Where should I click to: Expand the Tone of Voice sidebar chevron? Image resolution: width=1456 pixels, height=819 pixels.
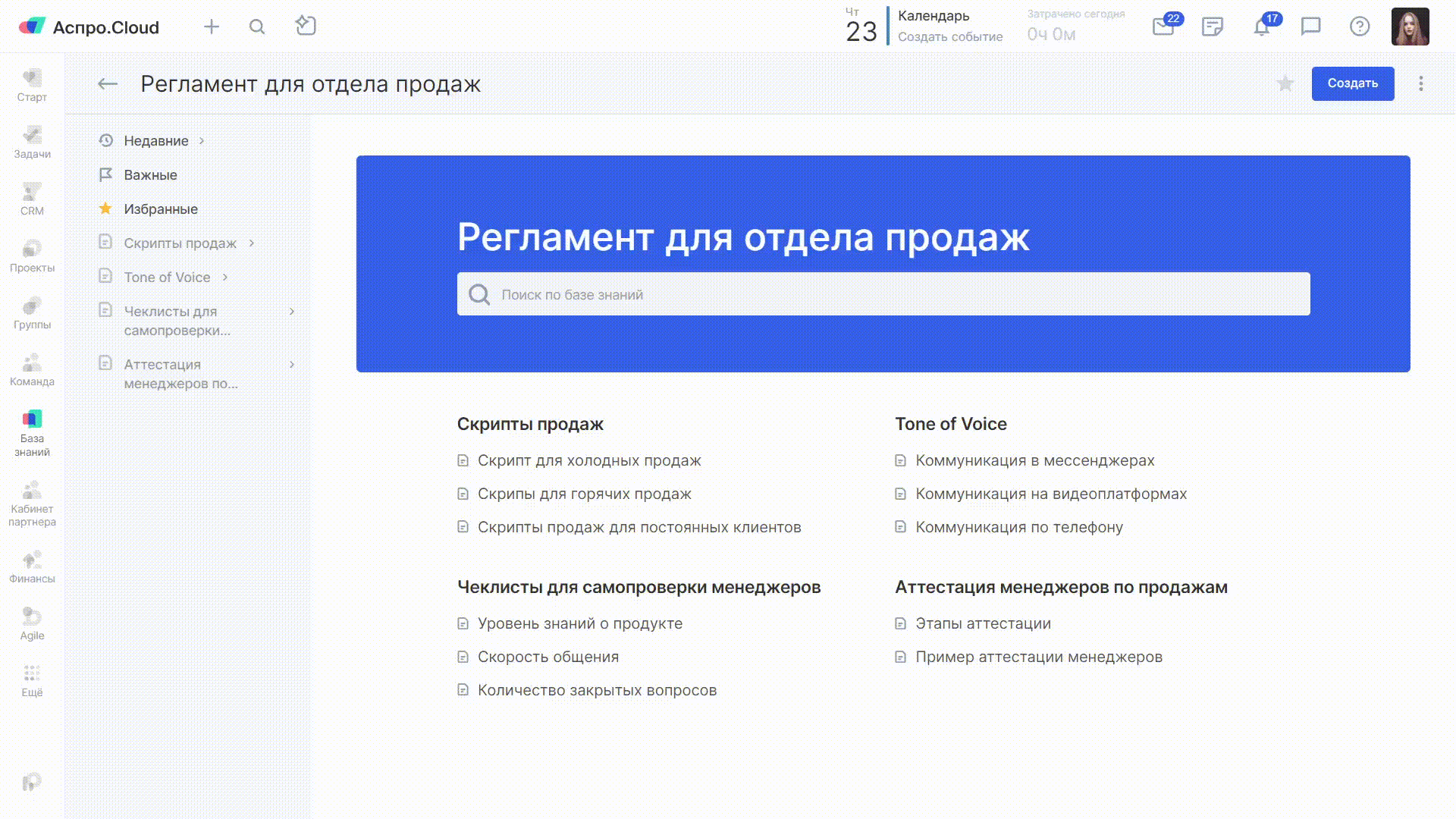(x=225, y=278)
